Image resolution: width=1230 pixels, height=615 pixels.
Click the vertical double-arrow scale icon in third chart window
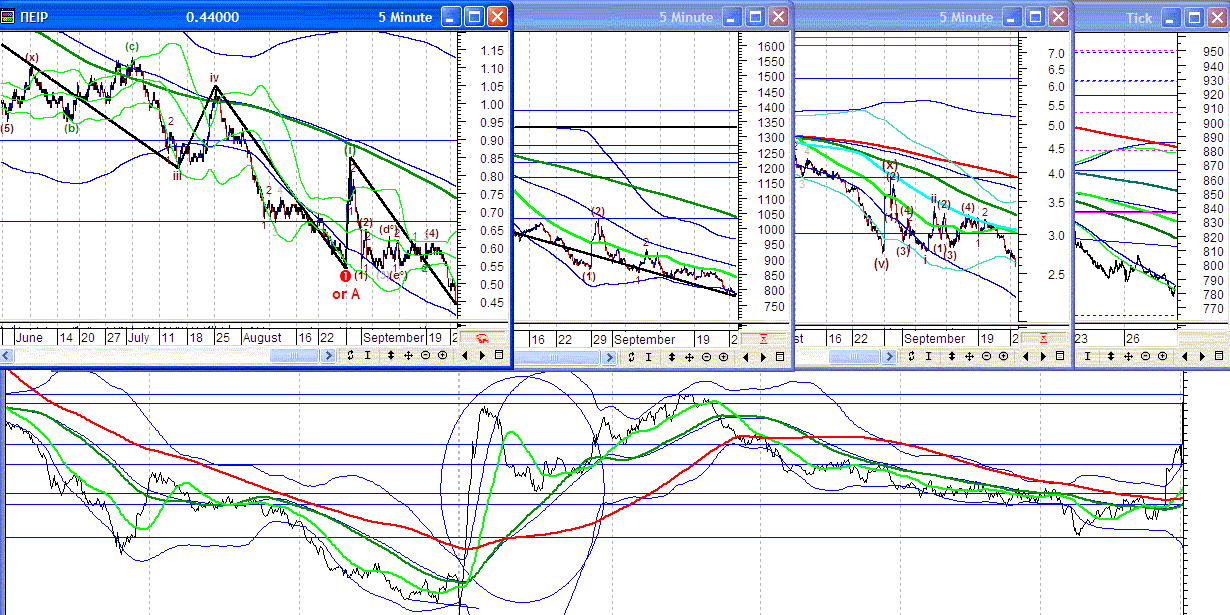pos(952,356)
